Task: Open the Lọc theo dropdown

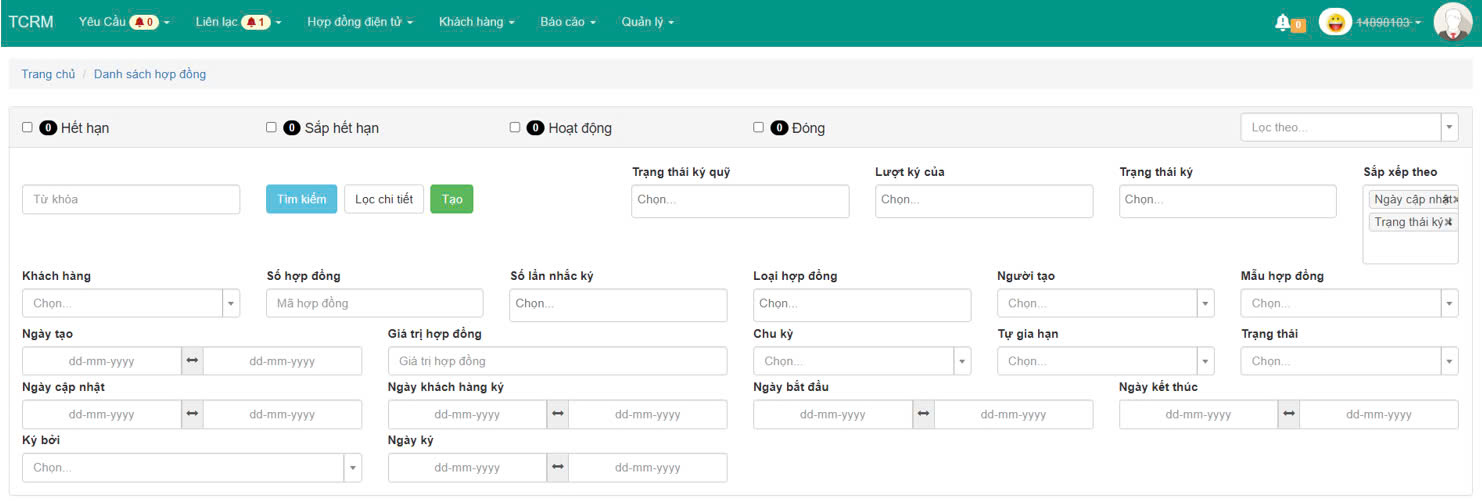Action: click(1348, 127)
